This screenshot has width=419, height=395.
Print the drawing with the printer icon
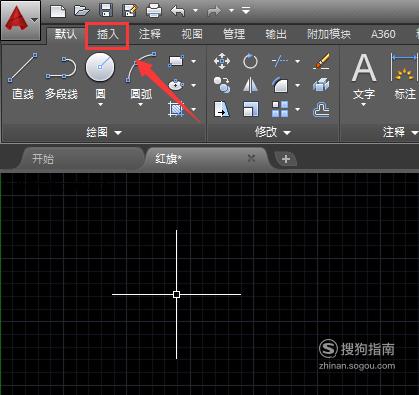coord(154,11)
